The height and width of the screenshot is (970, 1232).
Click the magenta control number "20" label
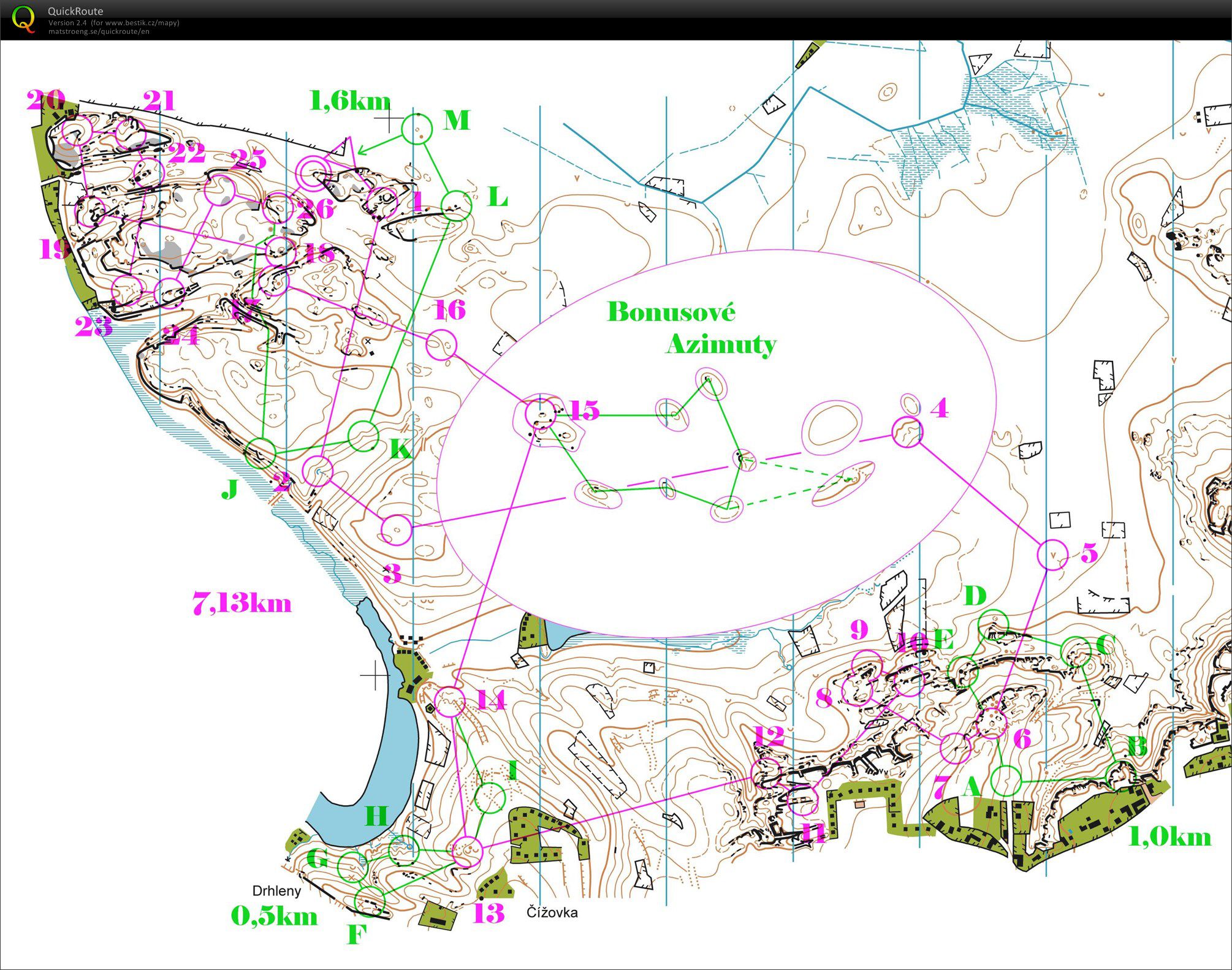[x=46, y=100]
